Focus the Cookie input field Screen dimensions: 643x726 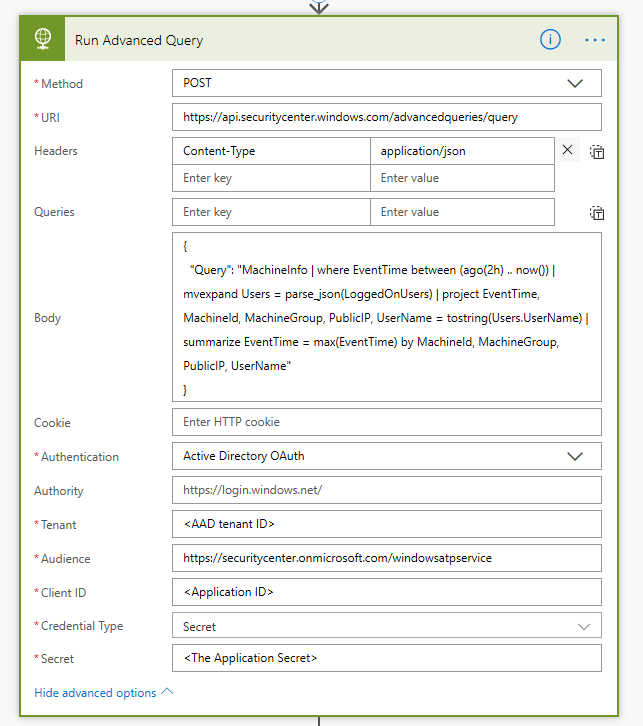[386, 422]
